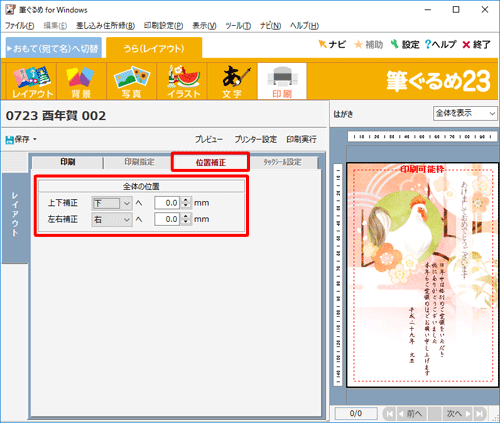Click the vertical ruler beside preview
Screen dimensions: 500x423
click(x=338, y=275)
